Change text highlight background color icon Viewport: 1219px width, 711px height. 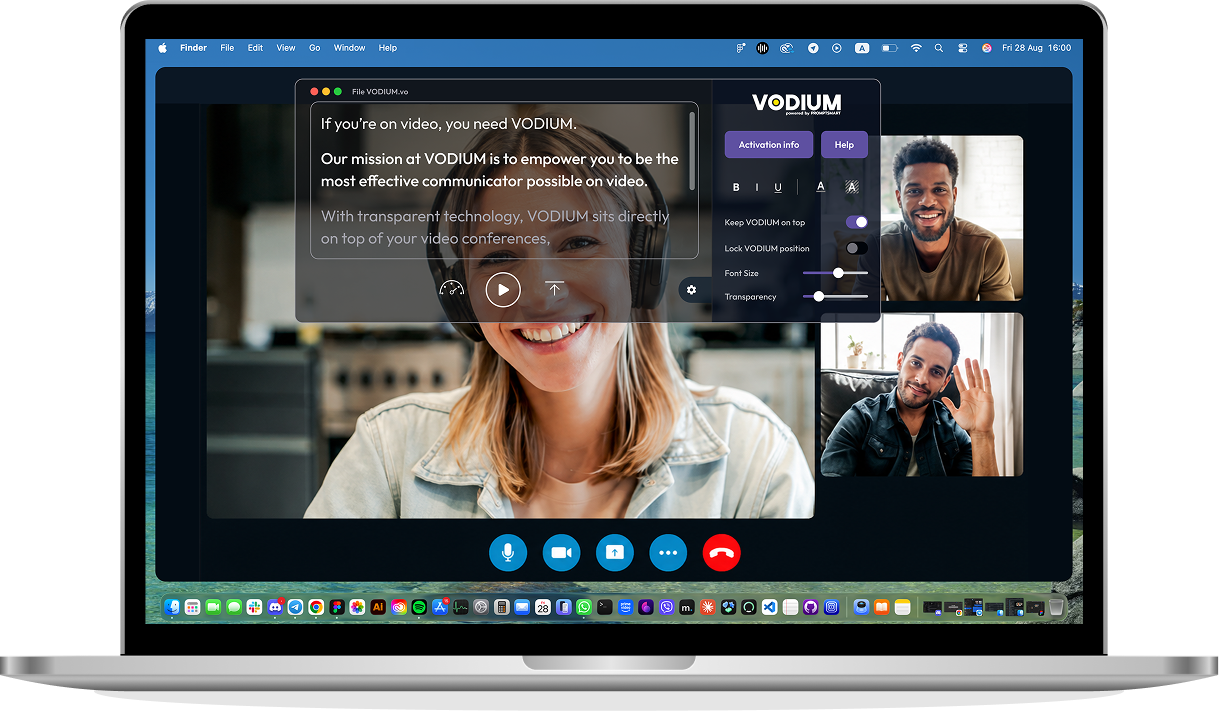pos(852,187)
